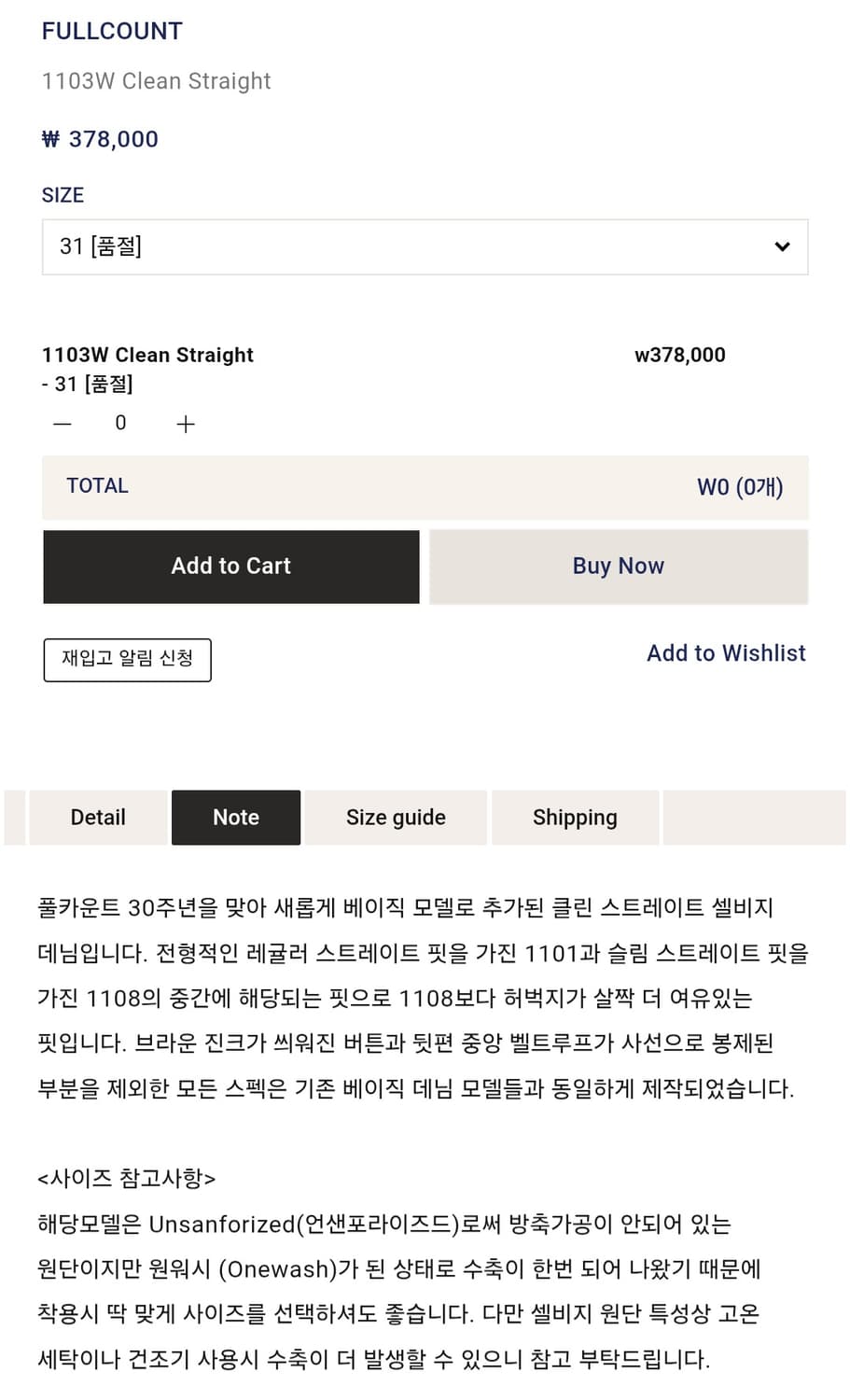Screen dimensions: 850x1400
Task: Click the <사이즈 참고사항> heading text
Action: click(126, 1178)
